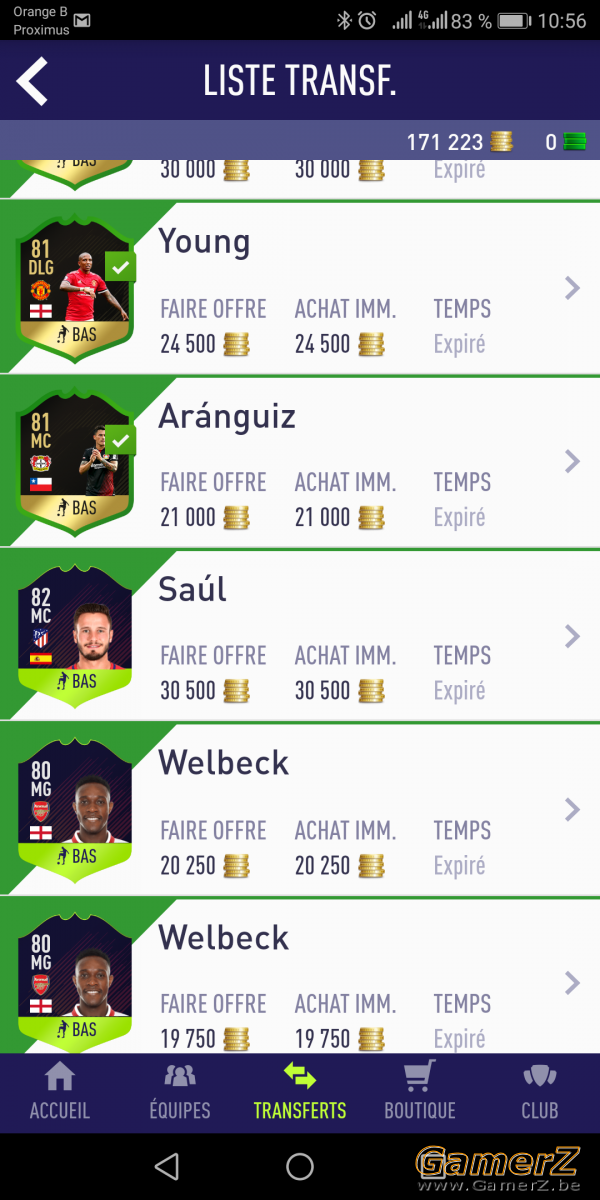600x1200 pixels.
Task: Tap the green points icon in header
Action: [574, 143]
